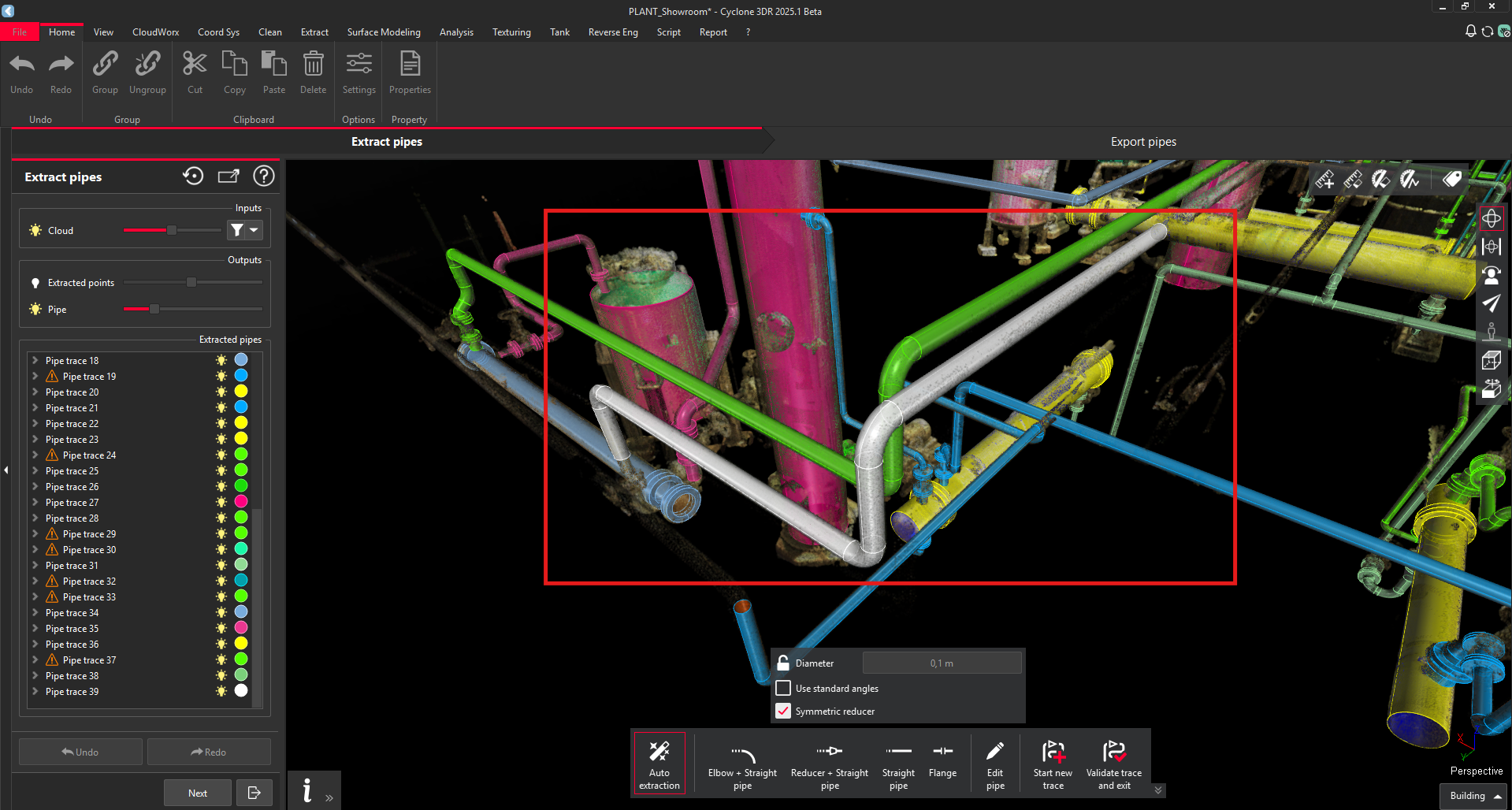This screenshot has height=810, width=1512.
Task: Open the Building navigation mode dropdown
Action: tap(1474, 796)
